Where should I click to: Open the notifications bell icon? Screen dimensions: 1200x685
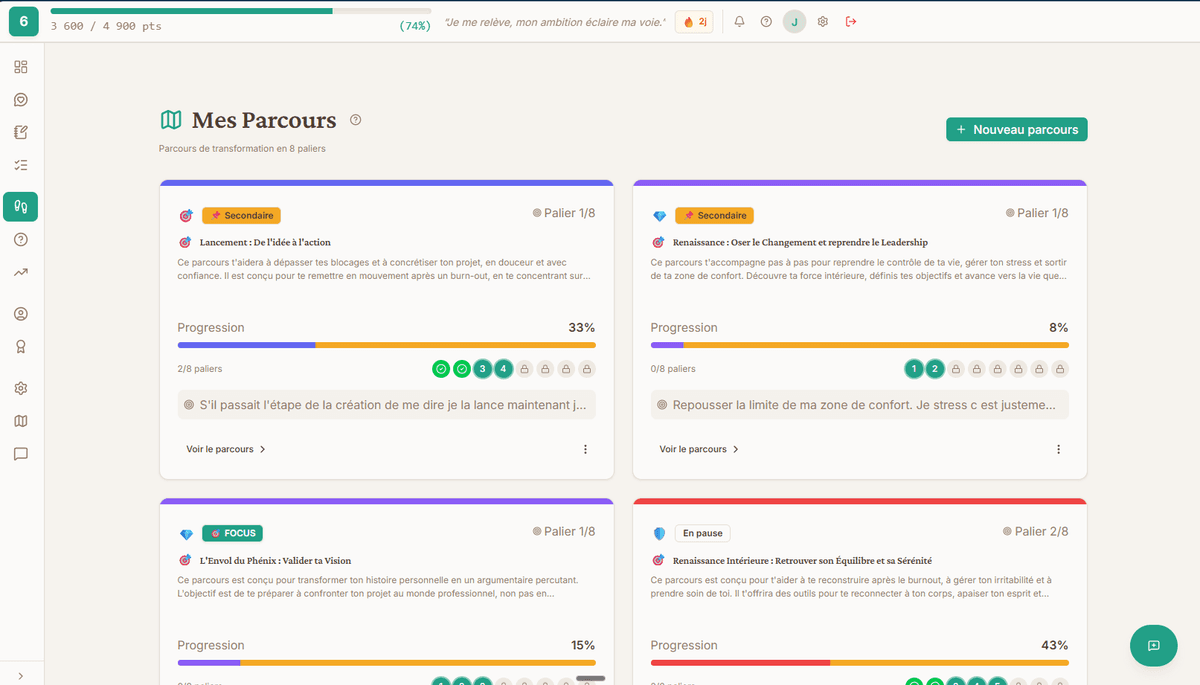coord(739,21)
